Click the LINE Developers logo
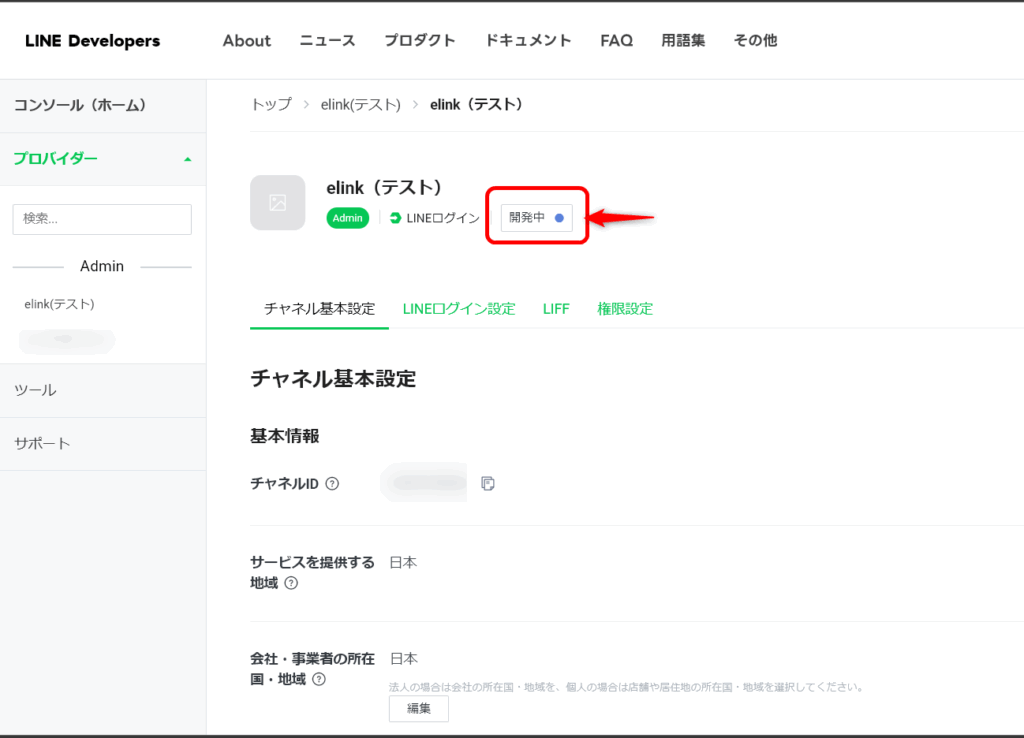This screenshot has height=738, width=1024. click(x=92, y=40)
